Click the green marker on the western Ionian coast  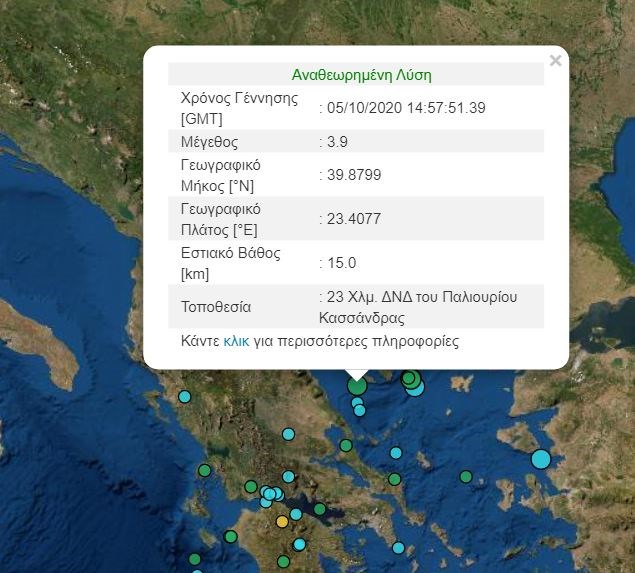pyautogui.click(x=205, y=470)
